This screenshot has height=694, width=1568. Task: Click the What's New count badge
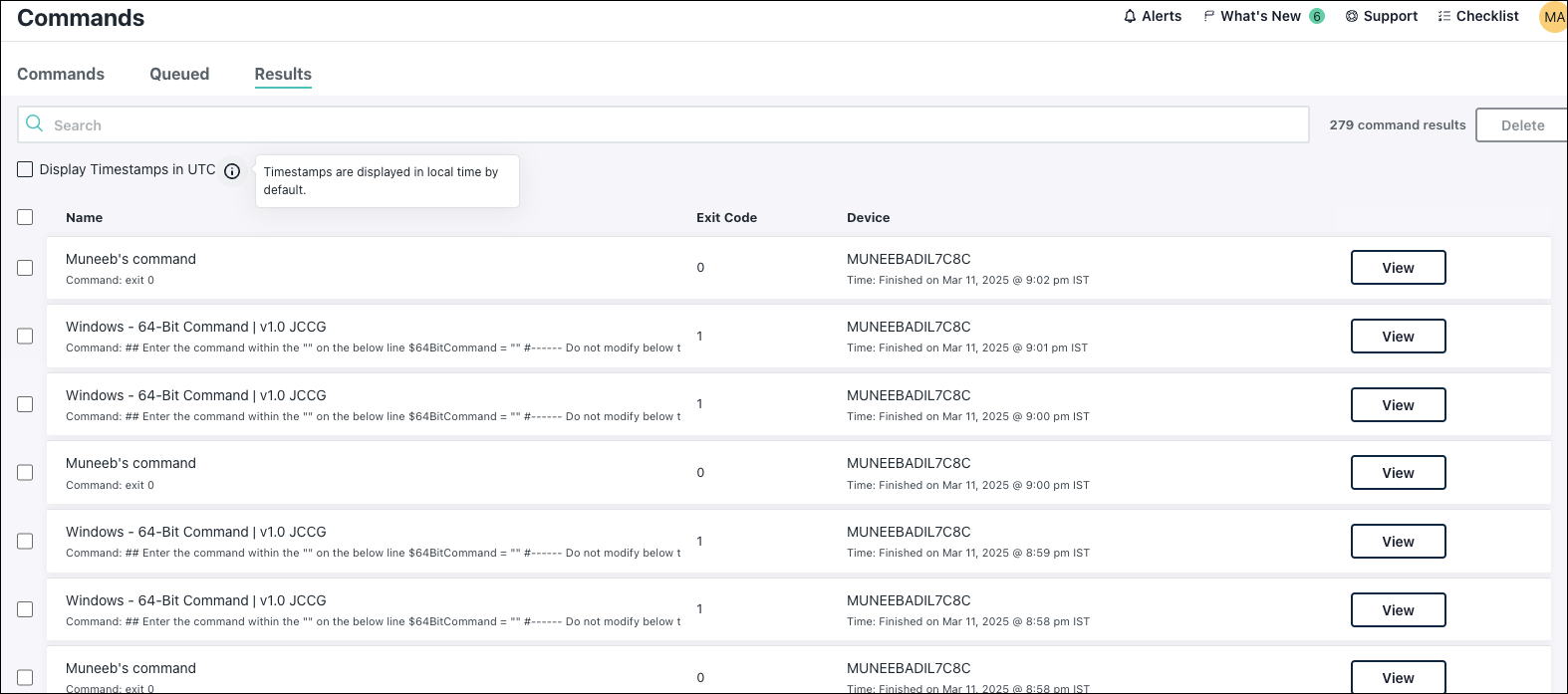pos(1316,16)
